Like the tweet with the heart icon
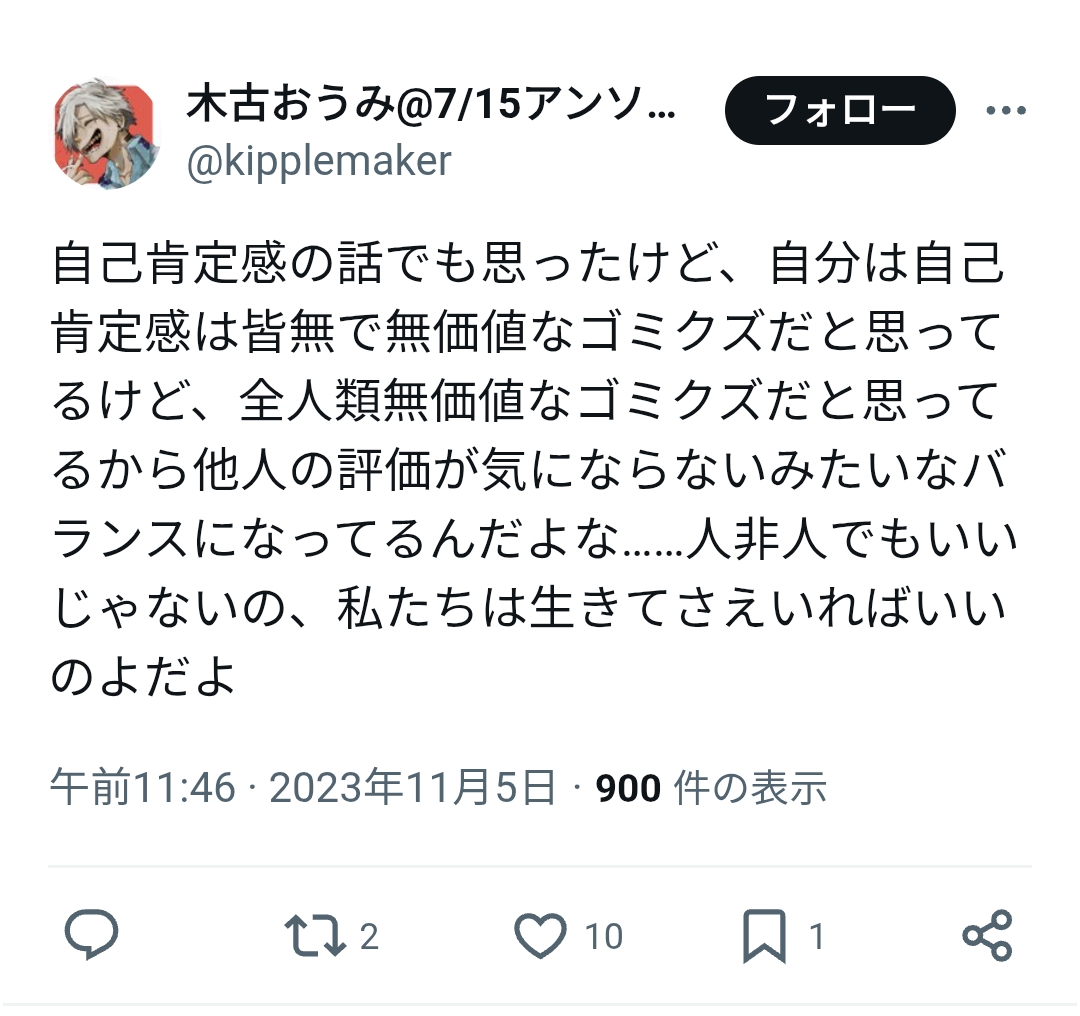1080x1016 pixels. click(541, 935)
